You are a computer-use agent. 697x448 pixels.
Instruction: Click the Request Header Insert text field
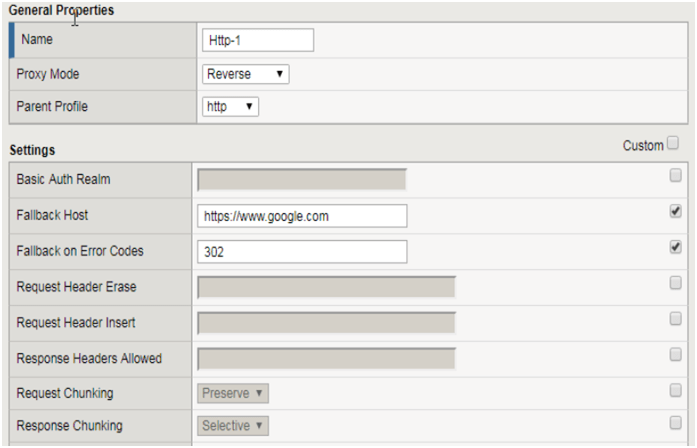pos(326,323)
